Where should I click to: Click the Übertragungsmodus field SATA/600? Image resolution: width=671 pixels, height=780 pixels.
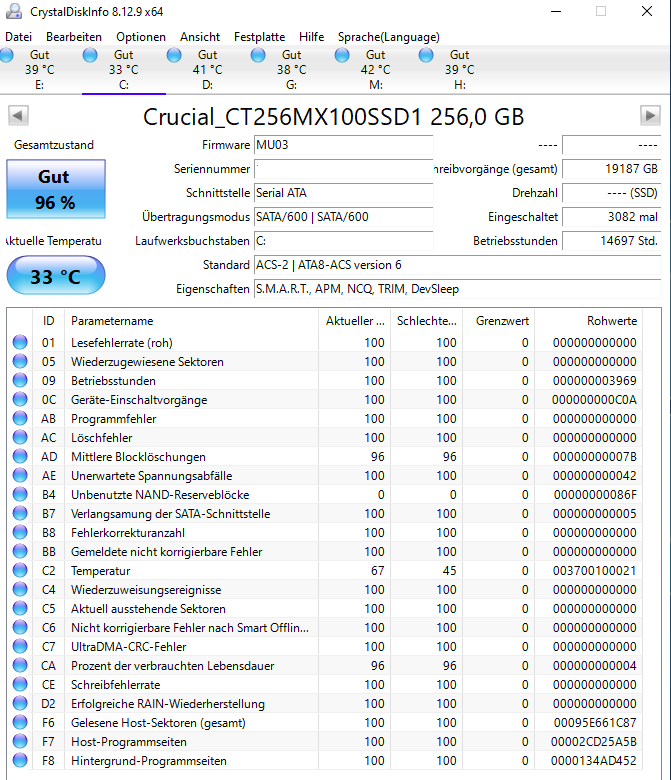[343, 217]
